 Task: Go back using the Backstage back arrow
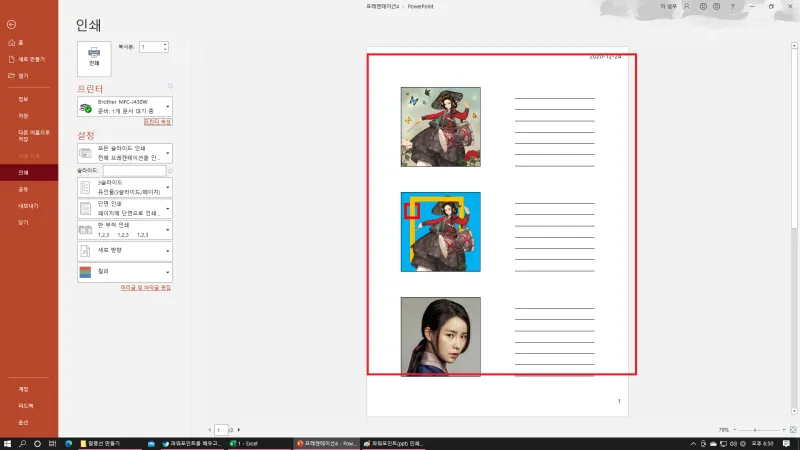(11, 24)
